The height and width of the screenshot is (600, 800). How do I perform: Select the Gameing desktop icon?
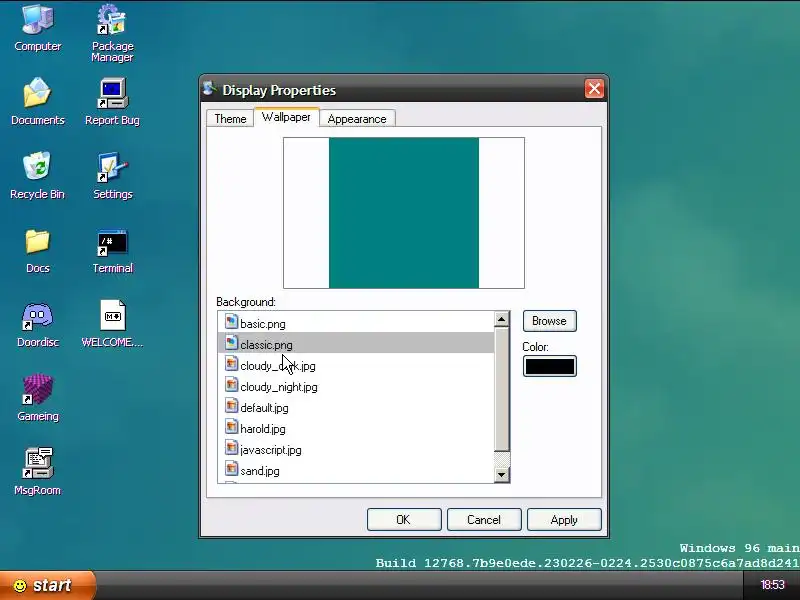coord(38,398)
